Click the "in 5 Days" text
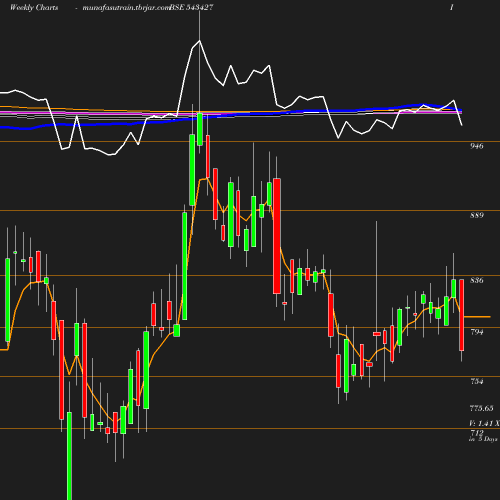The image size is (500, 500). (483, 439)
